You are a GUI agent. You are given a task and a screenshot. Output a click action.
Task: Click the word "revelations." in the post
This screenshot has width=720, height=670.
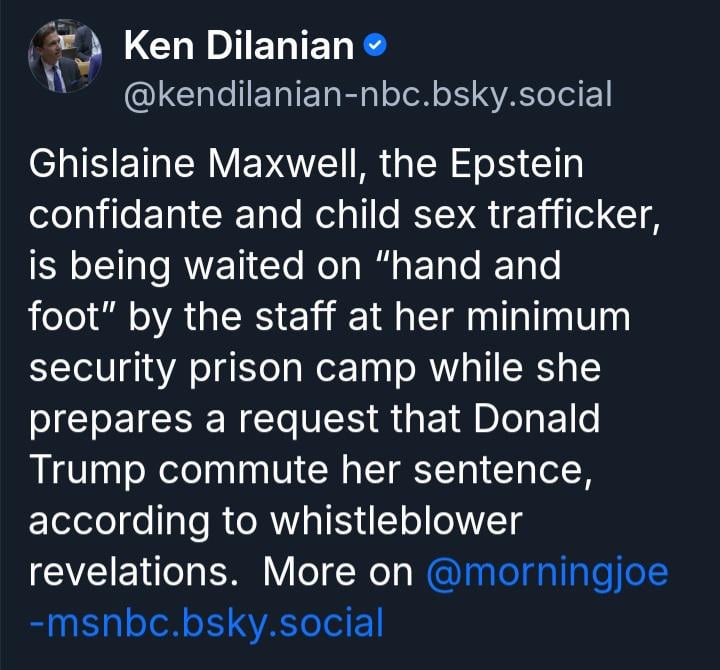click(133, 572)
